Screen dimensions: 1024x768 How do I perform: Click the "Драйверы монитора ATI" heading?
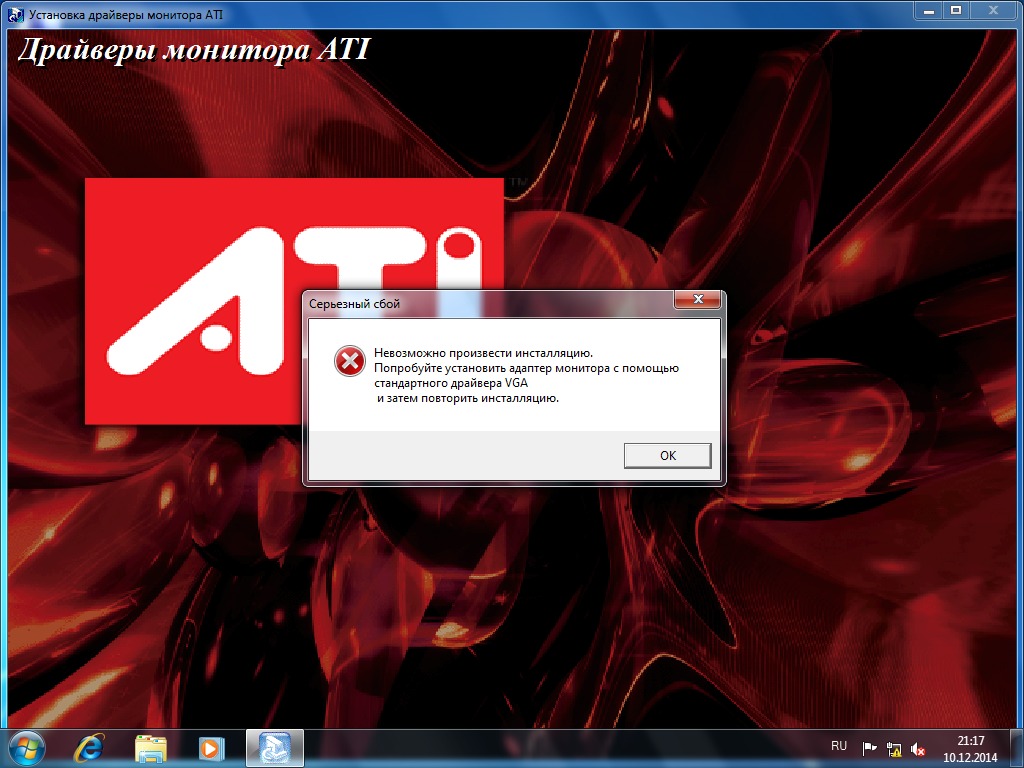[194, 49]
